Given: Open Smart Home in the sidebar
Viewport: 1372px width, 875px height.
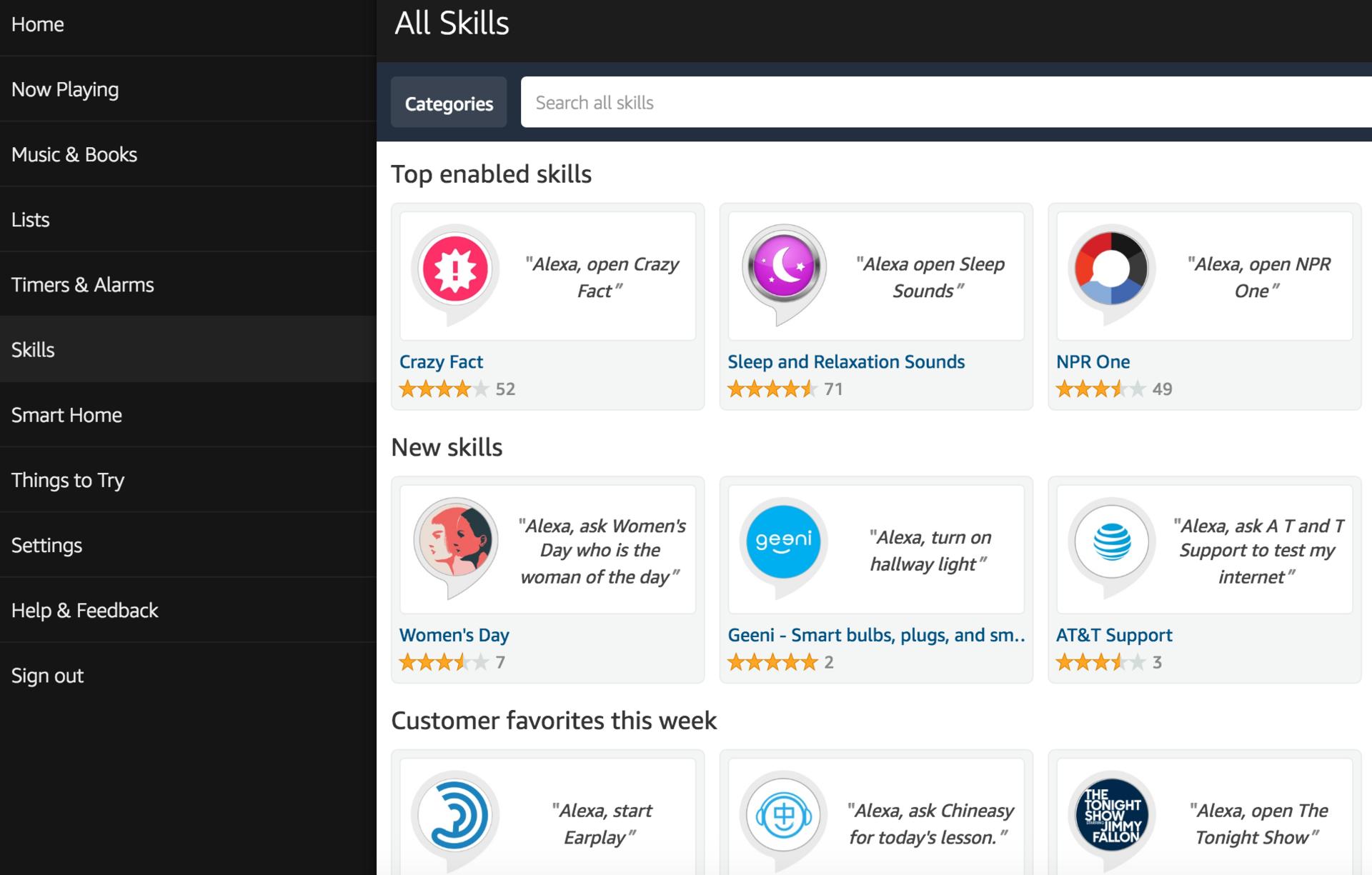Looking at the screenshot, I should [x=66, y=415].
